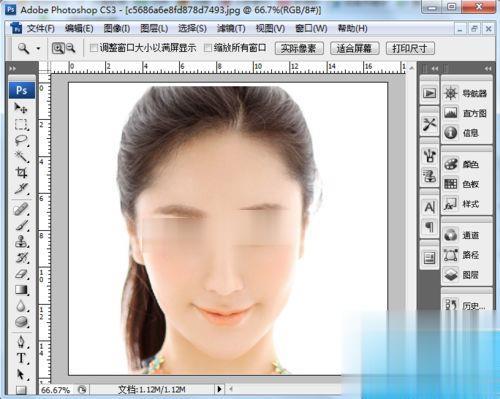500x399 pixels.
Task: Enable 调整窗口大小以满屏显示 checkbox
Action: [94, 48]
